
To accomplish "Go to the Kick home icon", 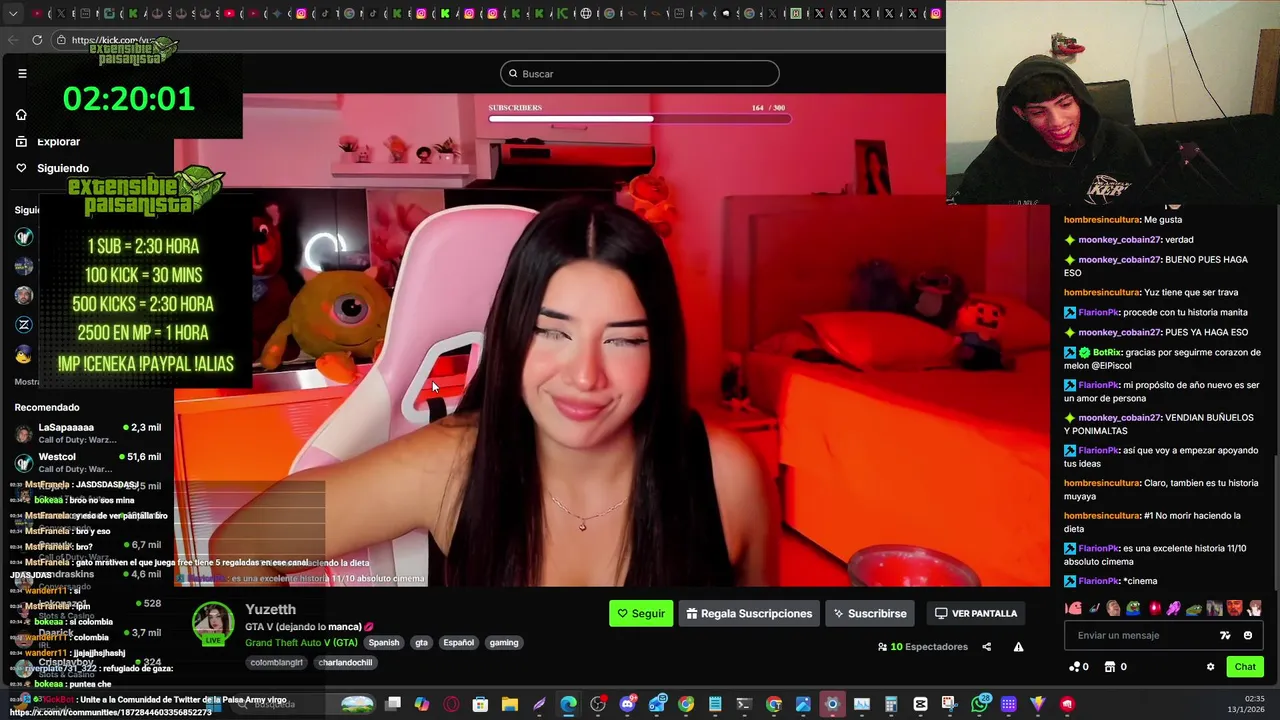I will [x=21, y=114].
